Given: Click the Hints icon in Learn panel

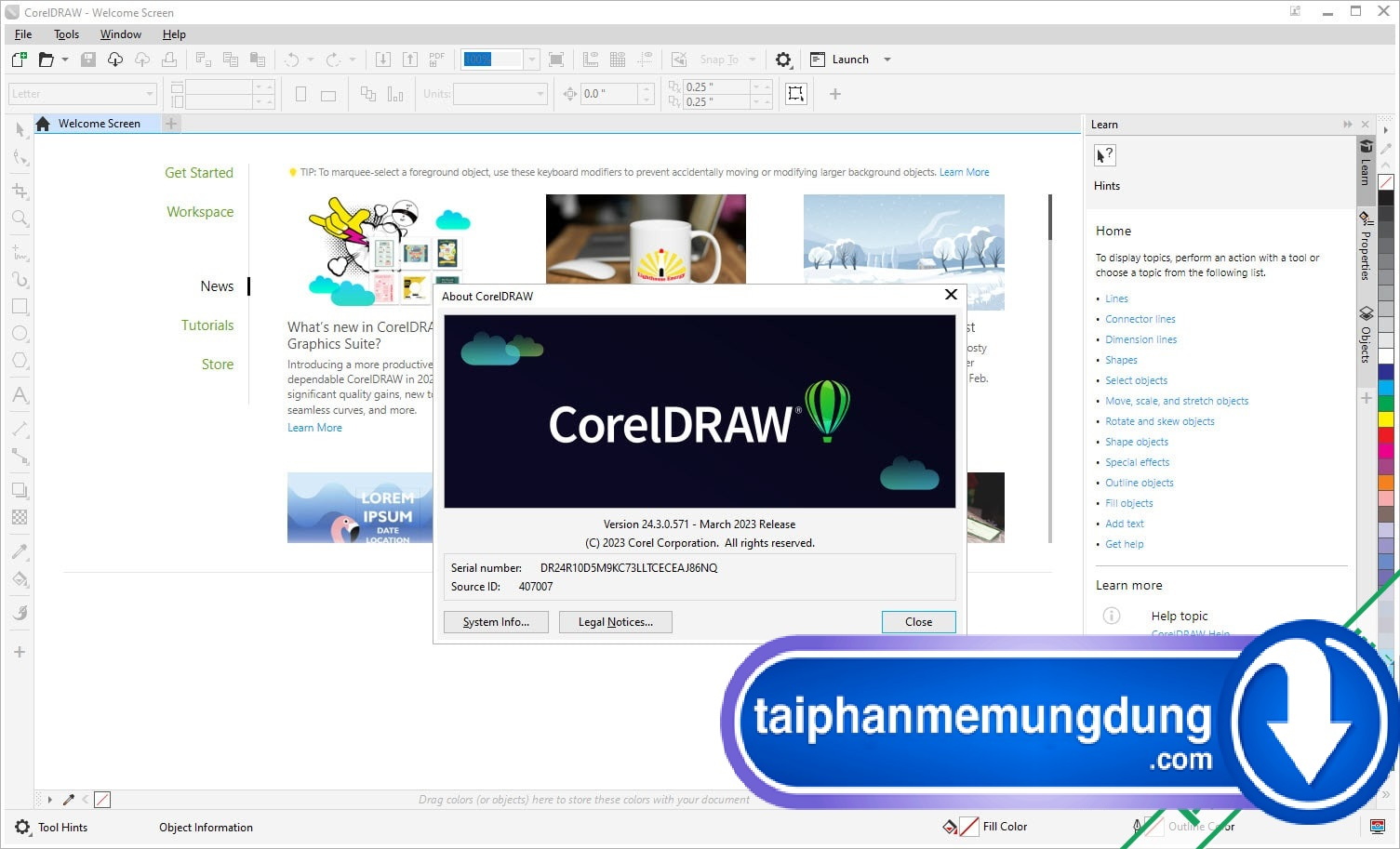Looking at the screenshot, I should click(1105, 155).
